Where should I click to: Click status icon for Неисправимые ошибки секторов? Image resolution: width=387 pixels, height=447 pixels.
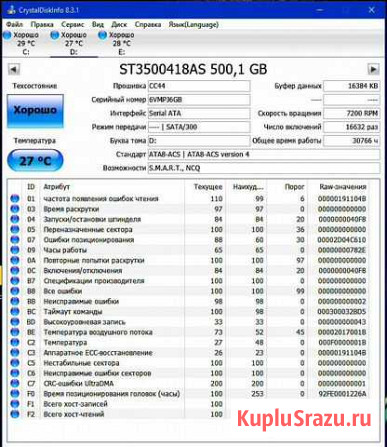pos(15,373)
